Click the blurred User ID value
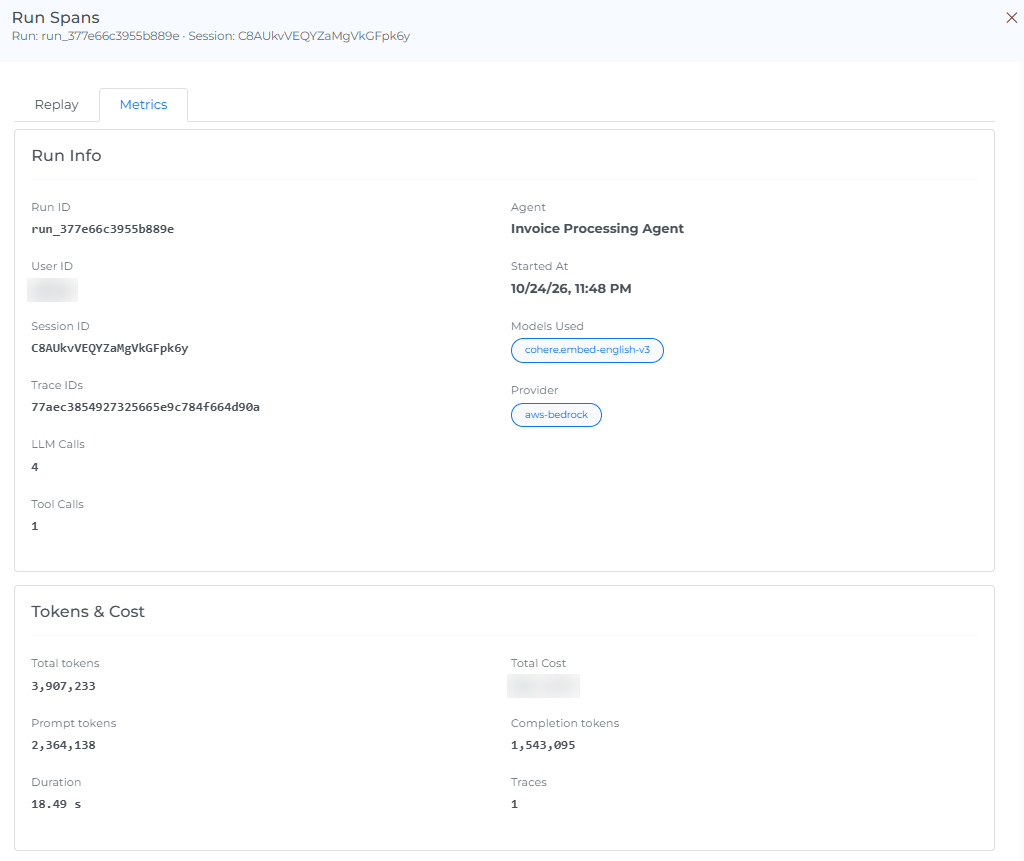The width and height of the screenshot is (1024, 861). [x=52, y=290]
